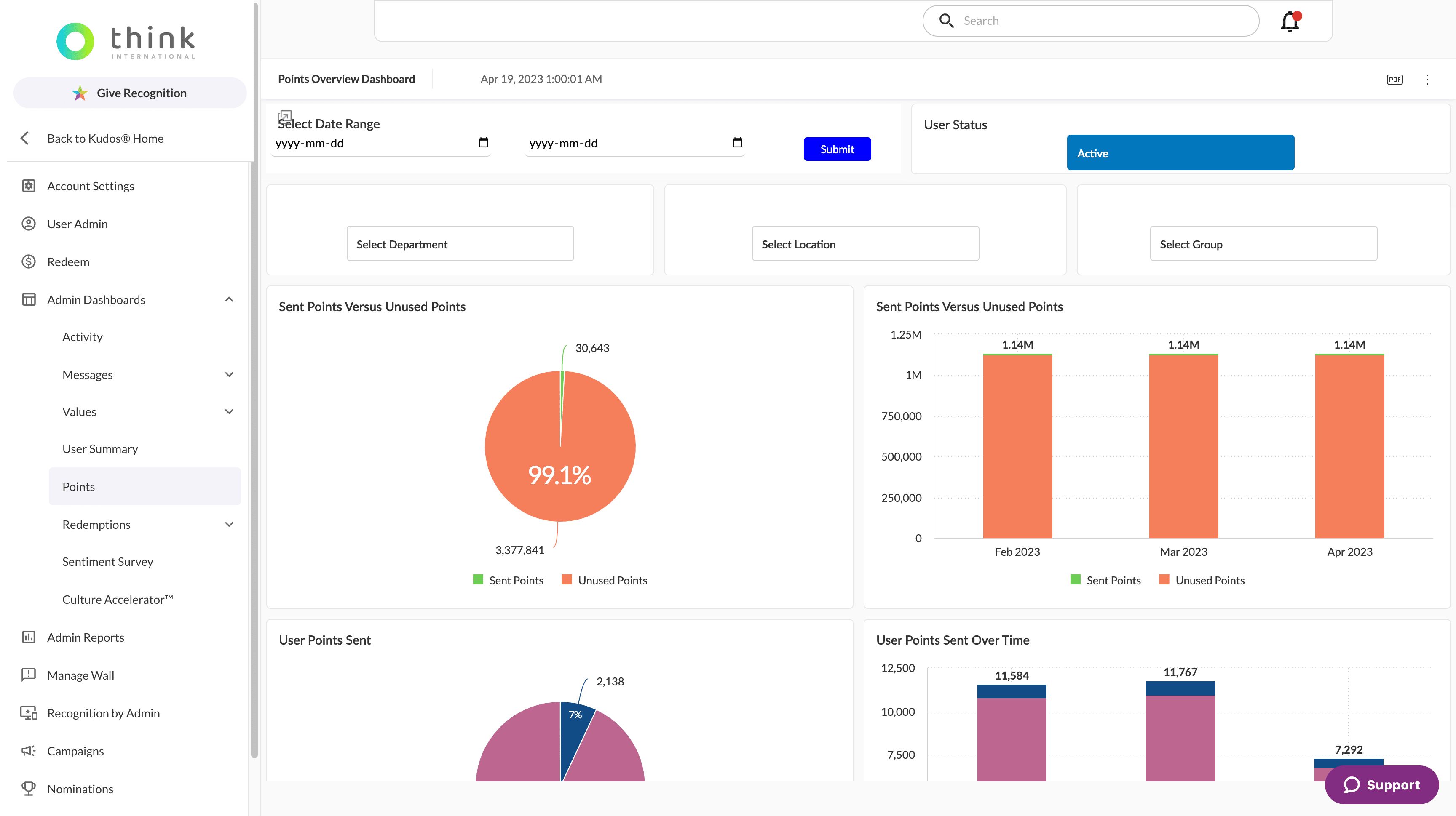Click the expand icon near Select Date Range
Image resolution: width=1456 pixels, height=816 pixels.
pyautogui.click(x=284, y=117)
